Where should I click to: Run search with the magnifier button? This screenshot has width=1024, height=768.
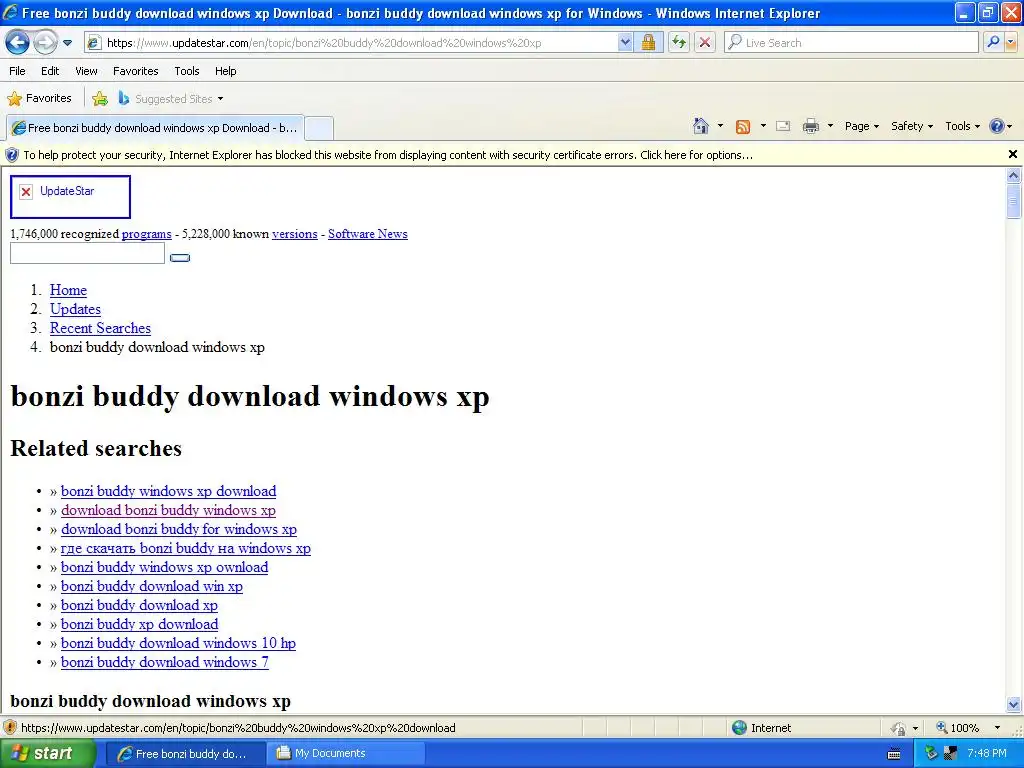pos(993,43)
